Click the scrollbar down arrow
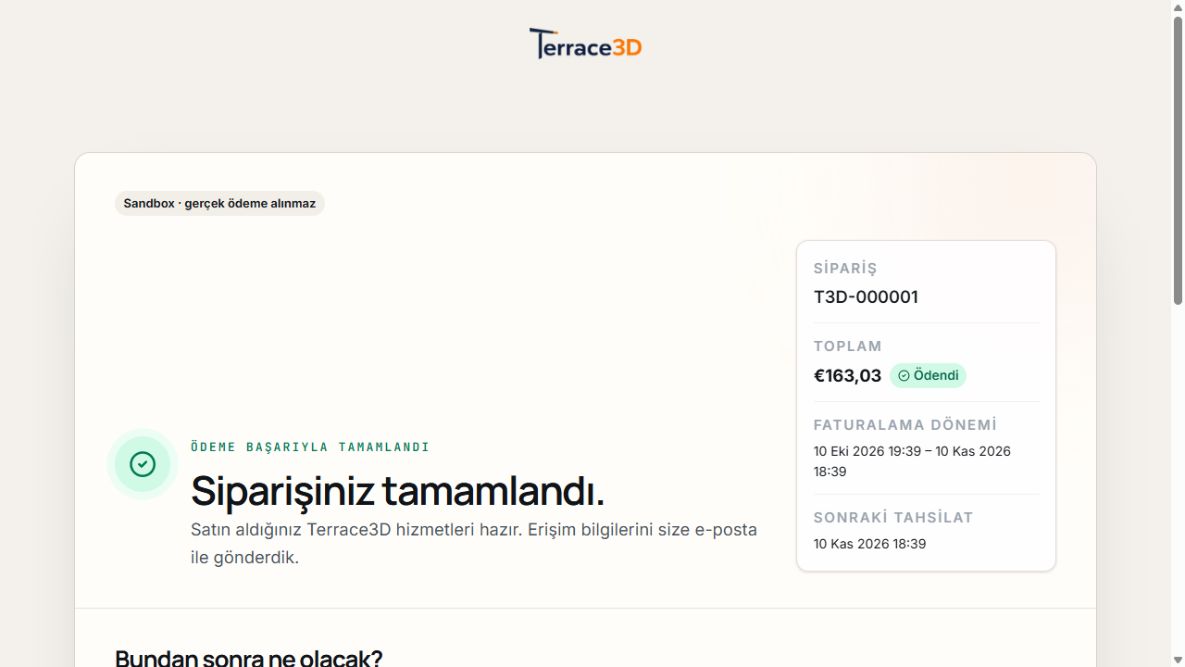The image size is (1185, 667). (1177, 660)
